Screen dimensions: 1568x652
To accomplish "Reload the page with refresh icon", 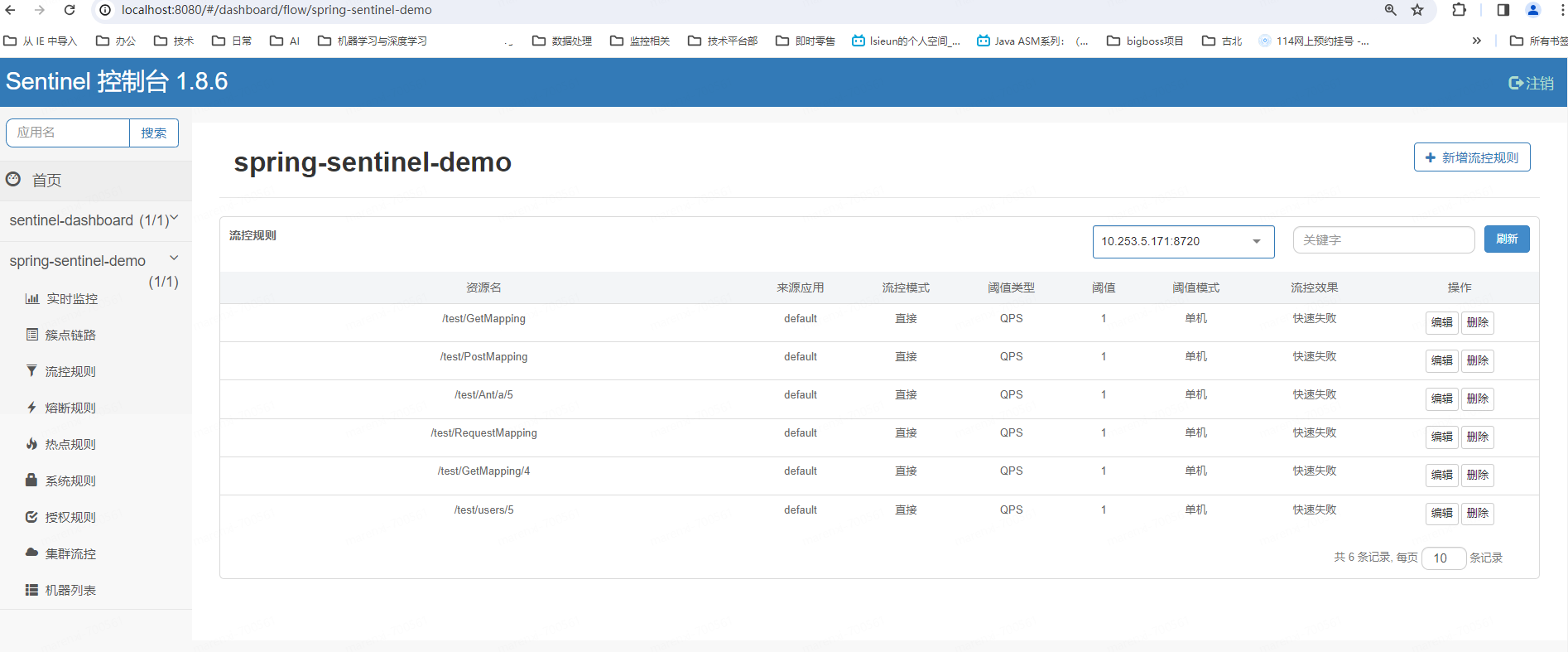I will [70, 10].
